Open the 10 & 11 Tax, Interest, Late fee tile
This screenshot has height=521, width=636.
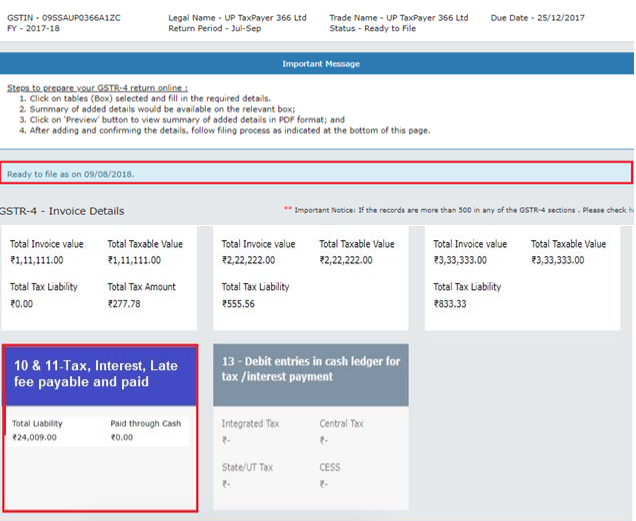coord(99,374)
